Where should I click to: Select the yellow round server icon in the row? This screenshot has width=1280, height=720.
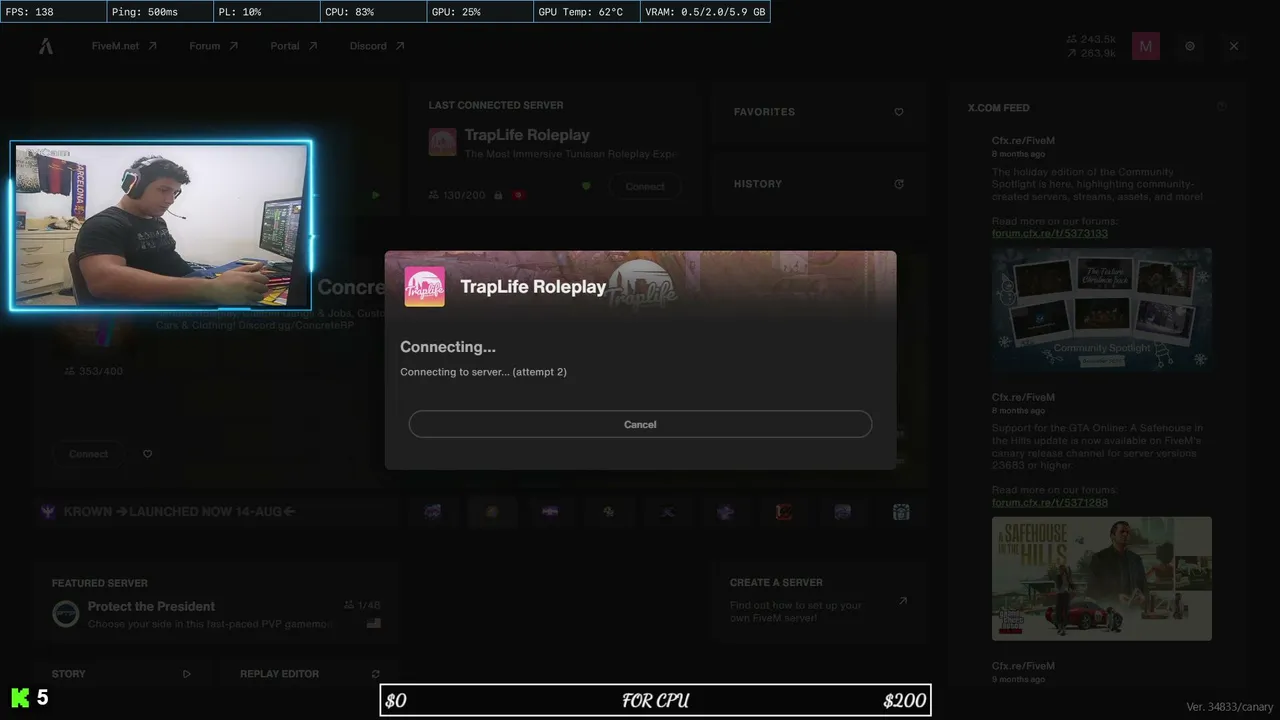pyautogui.click(x=492, y=512)
